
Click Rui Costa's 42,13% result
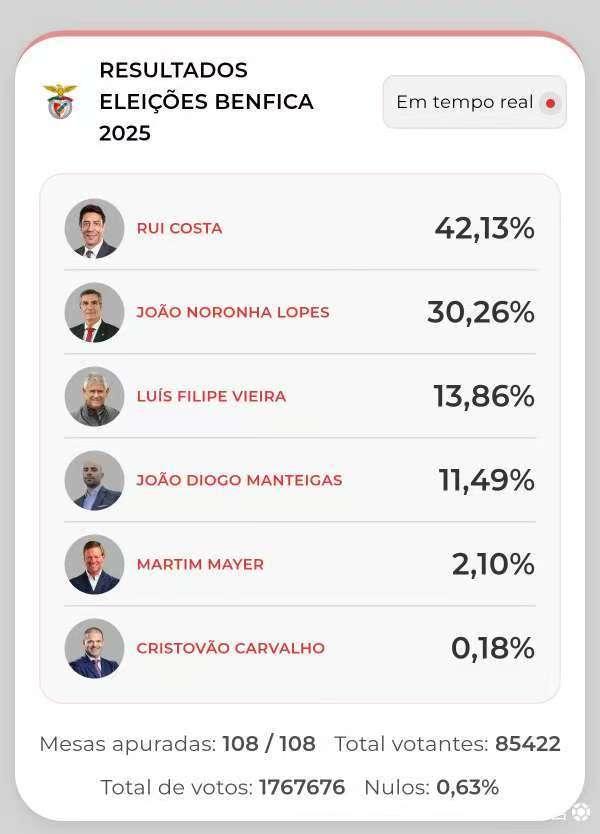(x=484, y=228)
